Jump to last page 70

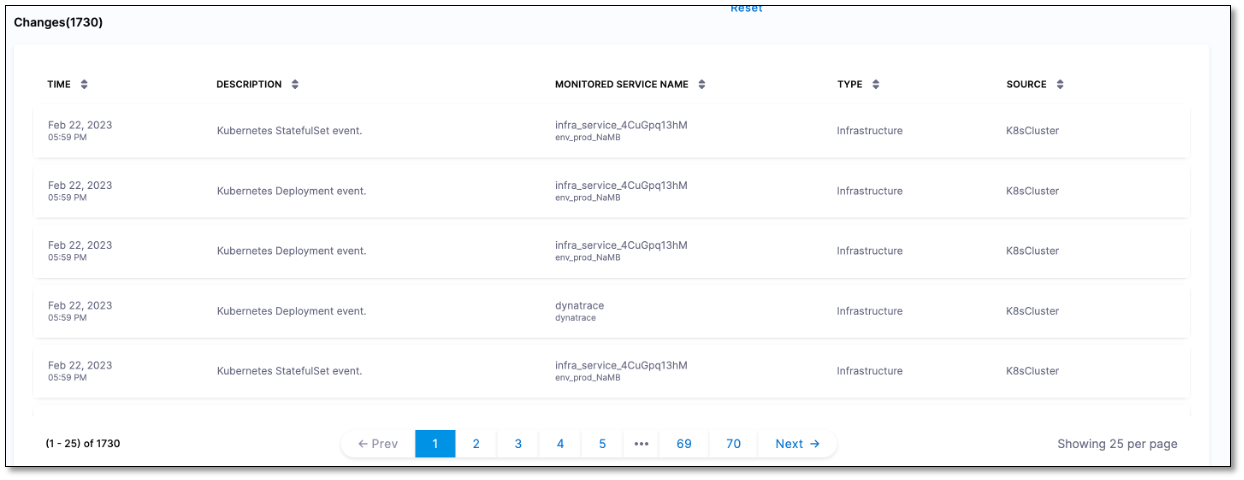733,444
